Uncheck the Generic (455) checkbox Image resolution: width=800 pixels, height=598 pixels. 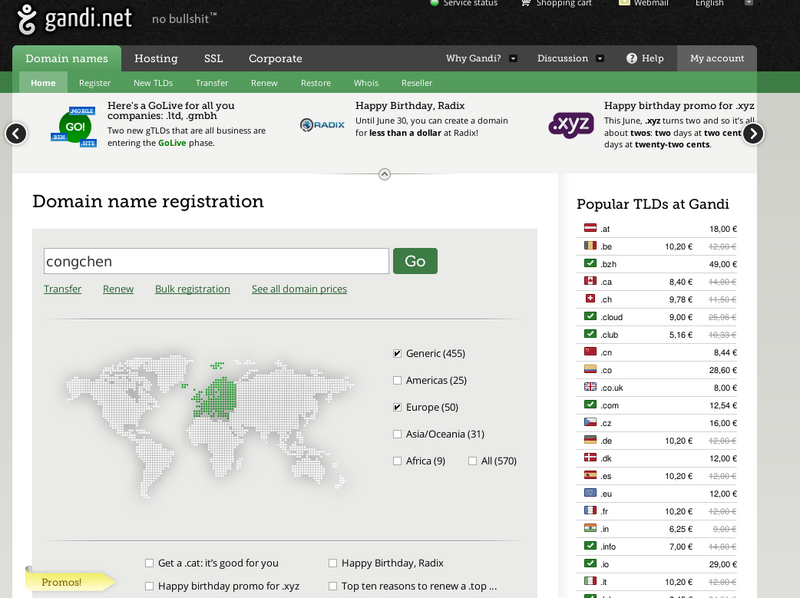[x=398, y=353]
